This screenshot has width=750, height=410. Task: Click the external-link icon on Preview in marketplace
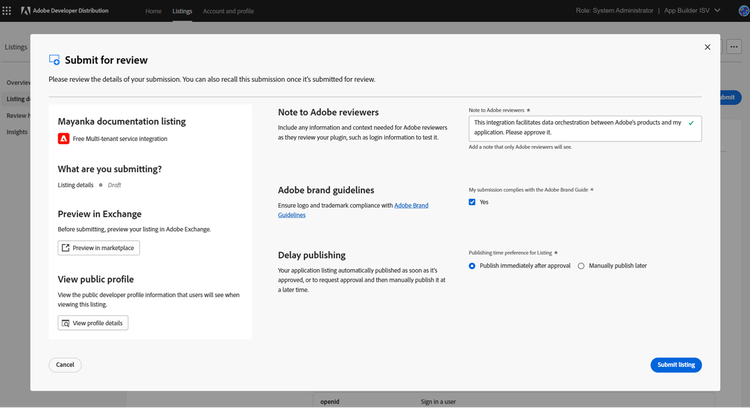tap(66, 248)
